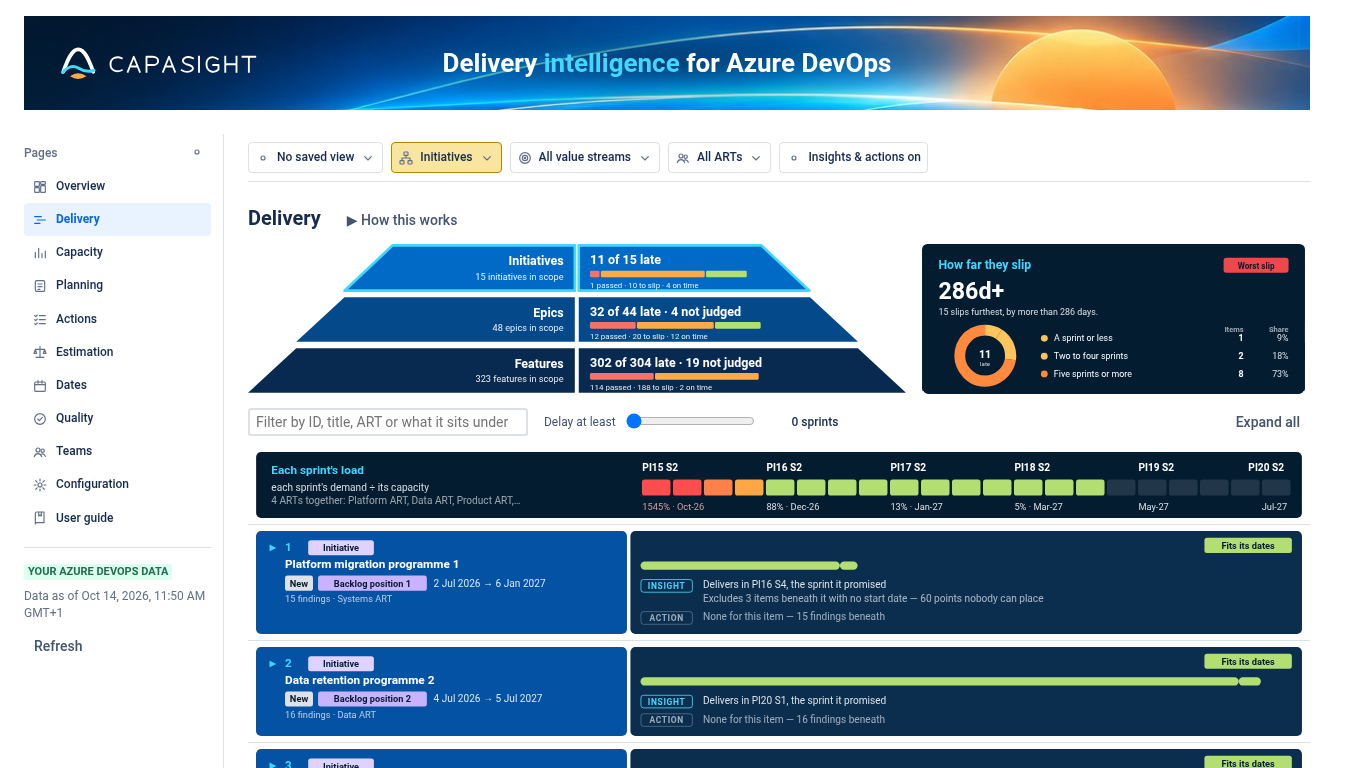Open Overview via its grid icon

pos(40,187)
